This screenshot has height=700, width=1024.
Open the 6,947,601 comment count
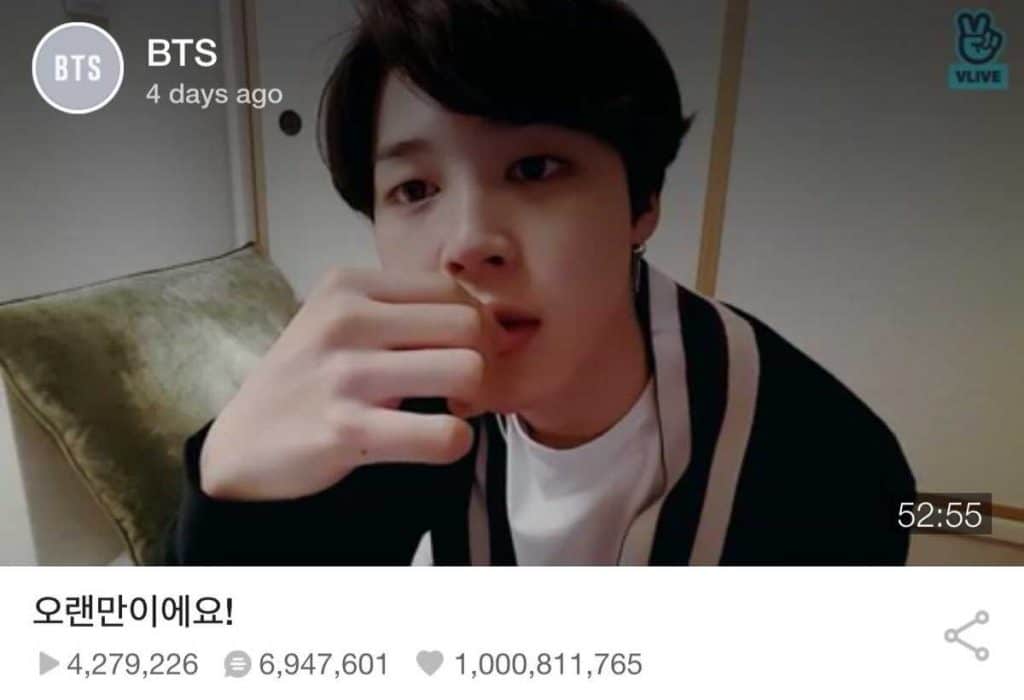[x=323, y=664]
